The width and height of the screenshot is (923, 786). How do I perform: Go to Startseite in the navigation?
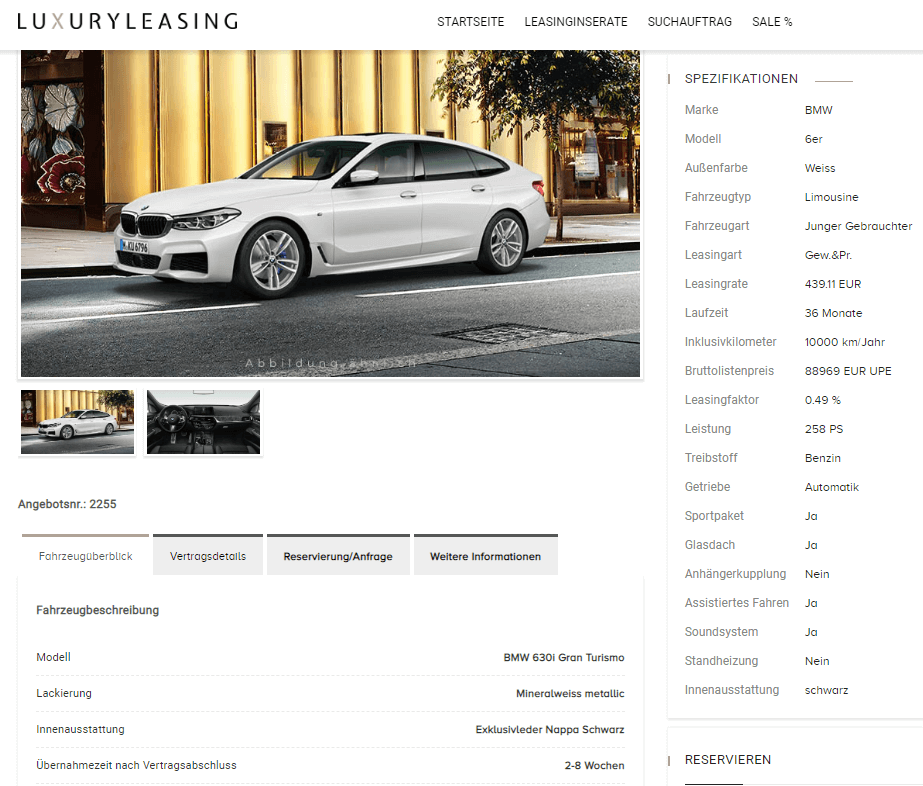tap(470, 22)
